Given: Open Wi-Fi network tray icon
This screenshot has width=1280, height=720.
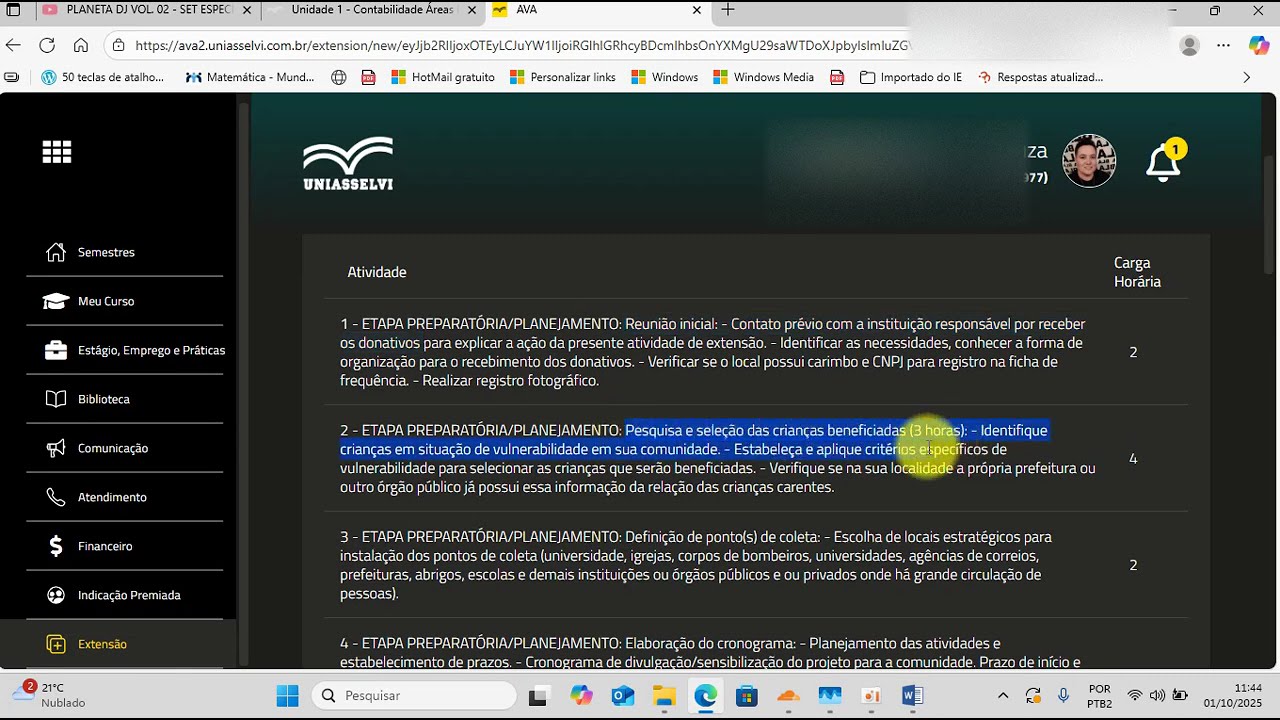Looking at the screenshot, I should pyautogui.click(x=1135, y=695).
